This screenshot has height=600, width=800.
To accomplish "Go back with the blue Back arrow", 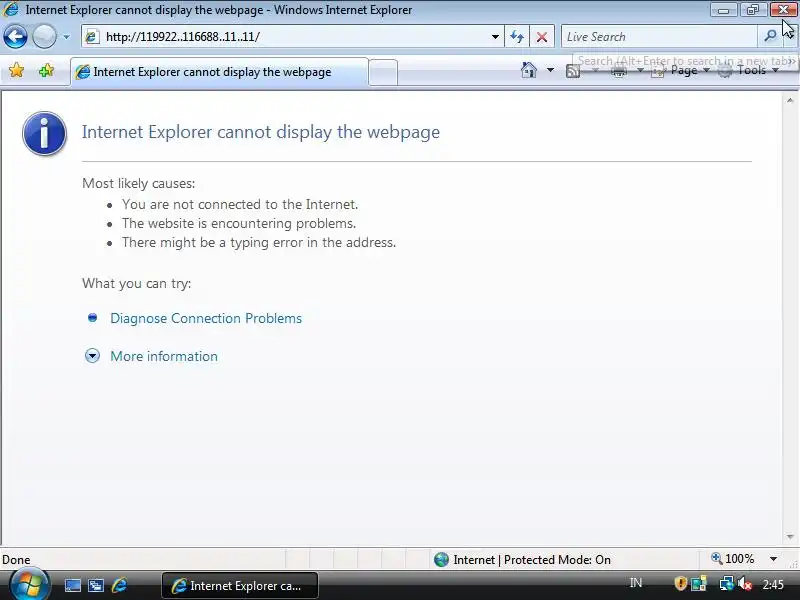I will pyautogui.click(x=15, y=37).
